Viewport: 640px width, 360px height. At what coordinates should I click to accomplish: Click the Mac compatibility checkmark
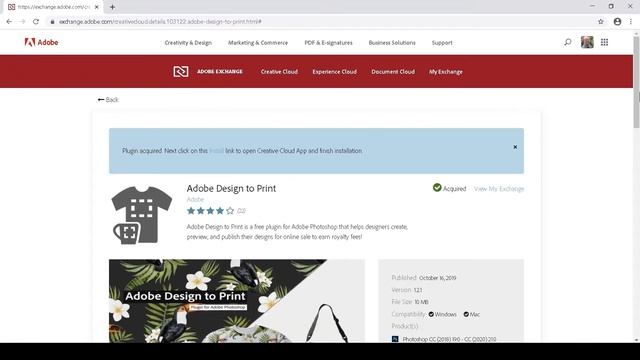(x=466, y=314)
